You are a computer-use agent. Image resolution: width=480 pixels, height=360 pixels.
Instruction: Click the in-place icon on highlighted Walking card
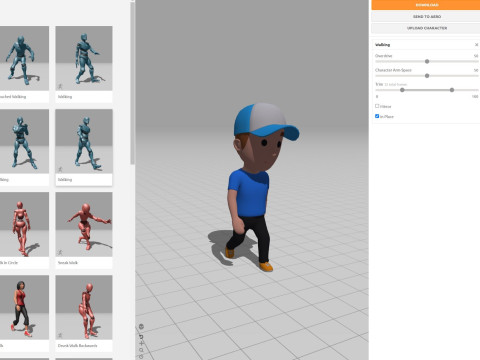tap(60, 169)
